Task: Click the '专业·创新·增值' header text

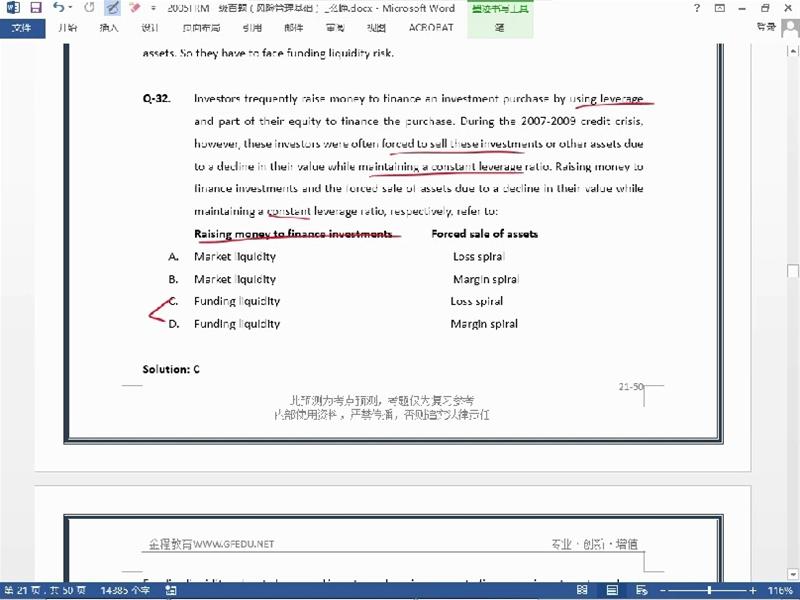Action: 594,544
